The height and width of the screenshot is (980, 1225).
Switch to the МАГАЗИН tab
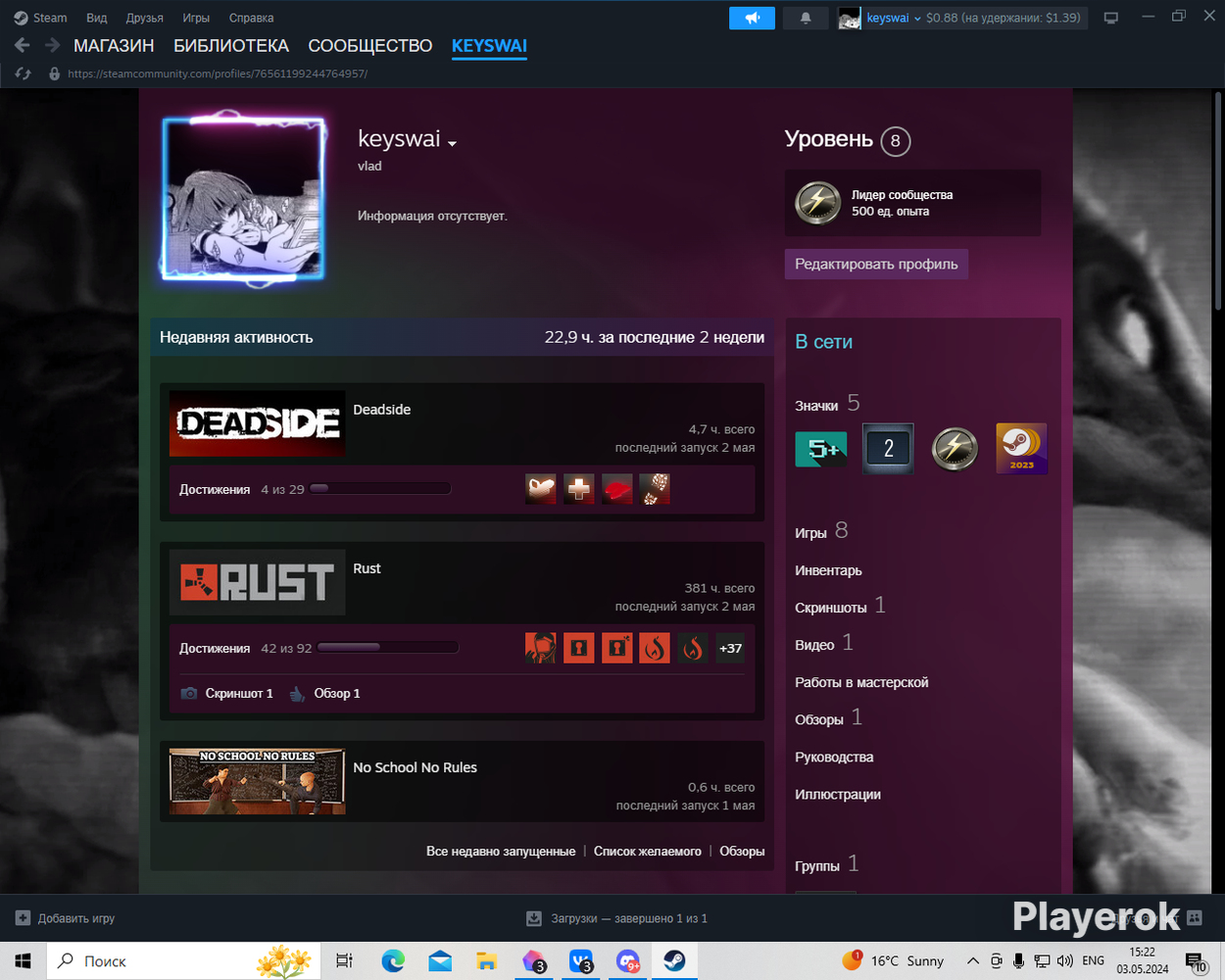coord(114,46)
